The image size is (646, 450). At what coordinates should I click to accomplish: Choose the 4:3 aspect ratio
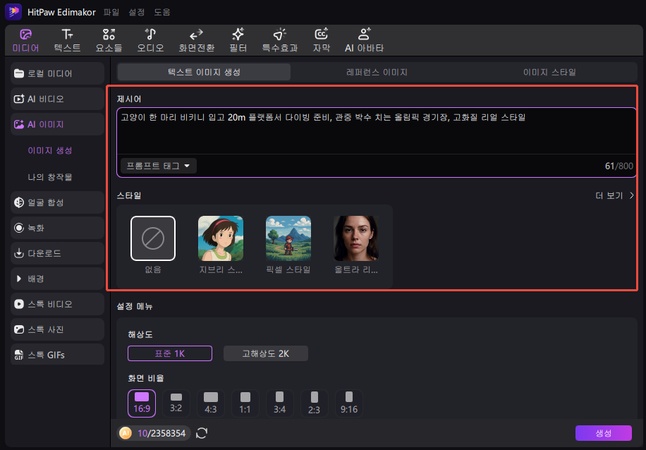pyautogui.click(x=211, y=403)
